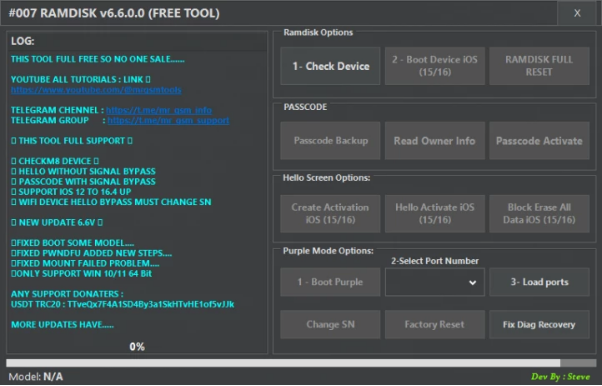Run RAMDISK FULL RESET

539,66
